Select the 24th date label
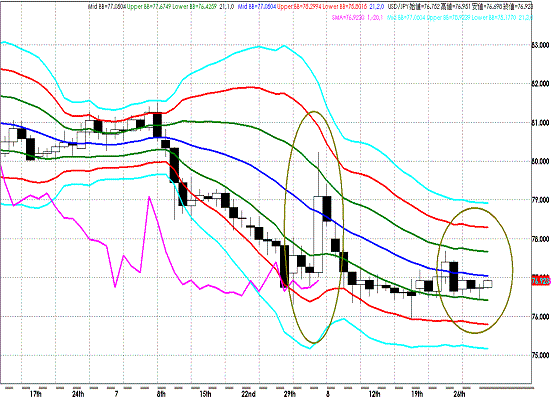 coord(78,394)
